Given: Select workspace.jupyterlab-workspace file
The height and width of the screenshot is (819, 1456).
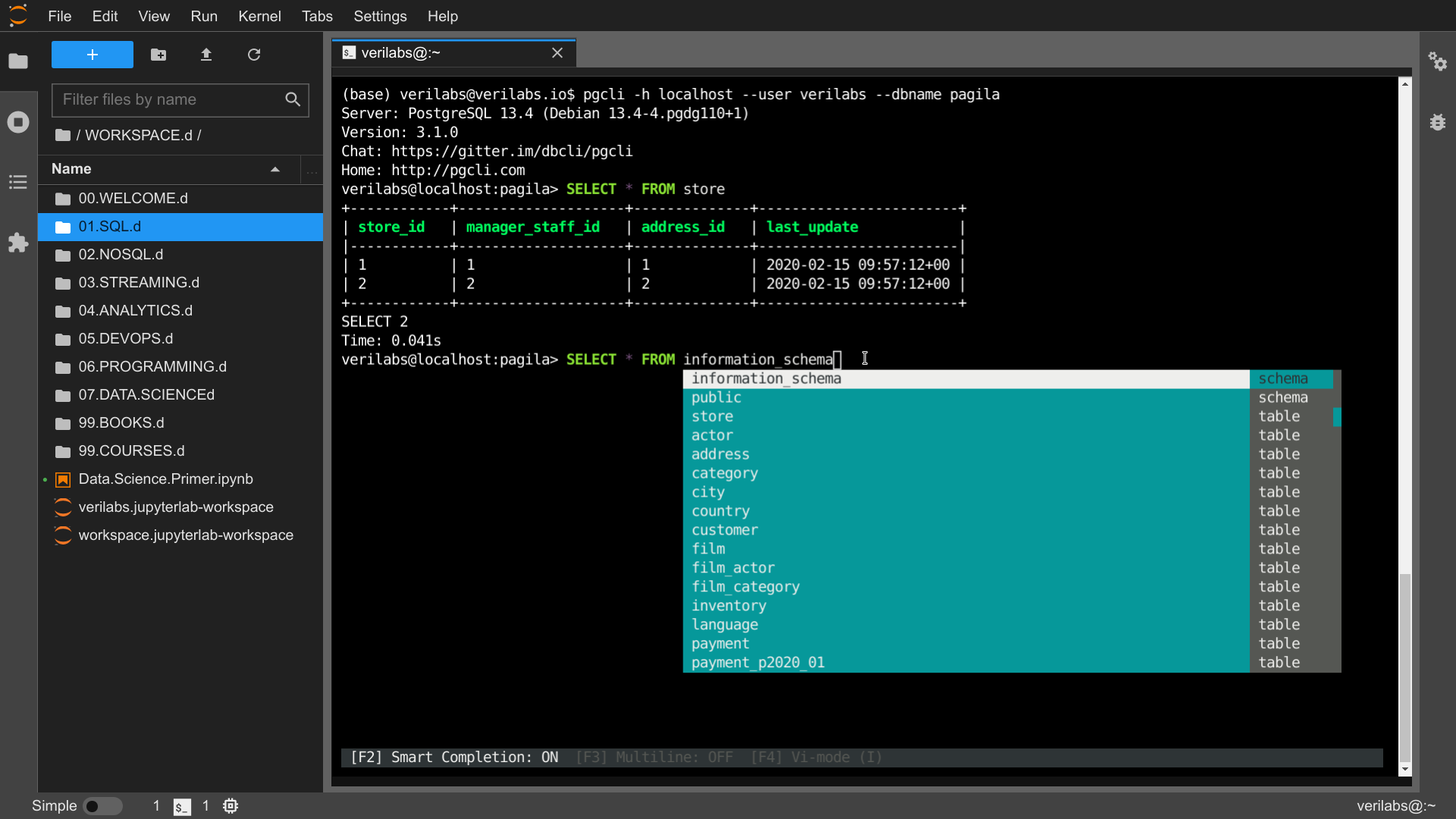Looking at the screenshot, I should point(180,535).
